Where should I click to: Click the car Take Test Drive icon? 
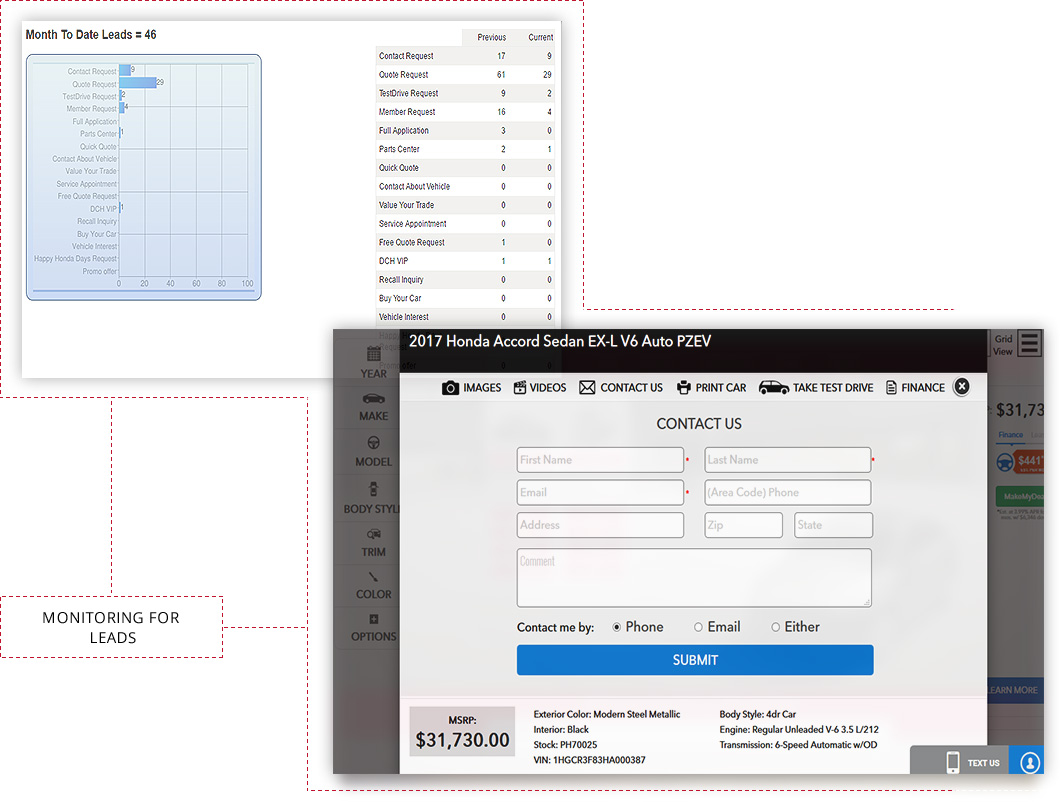(x=773, y=388)
